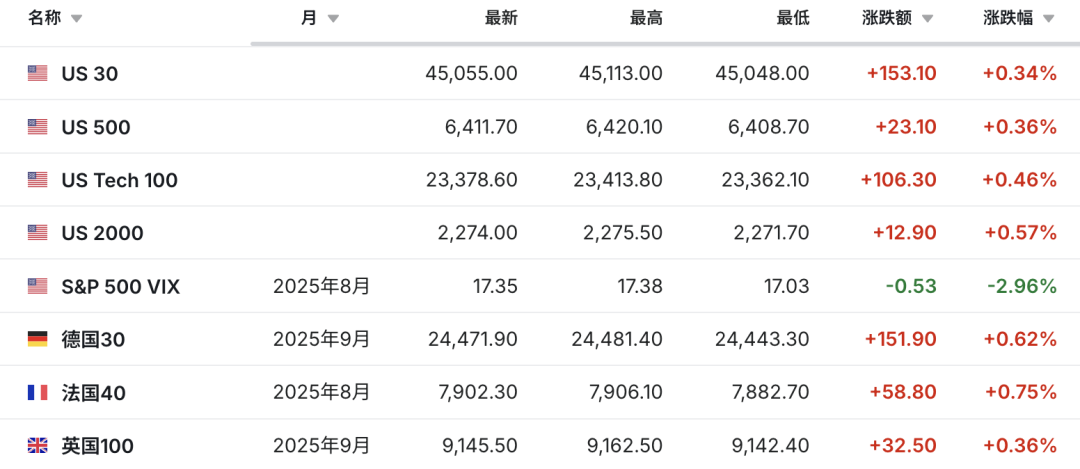
Task: Open the US Tech 100 index link
Action: [120, 180]
